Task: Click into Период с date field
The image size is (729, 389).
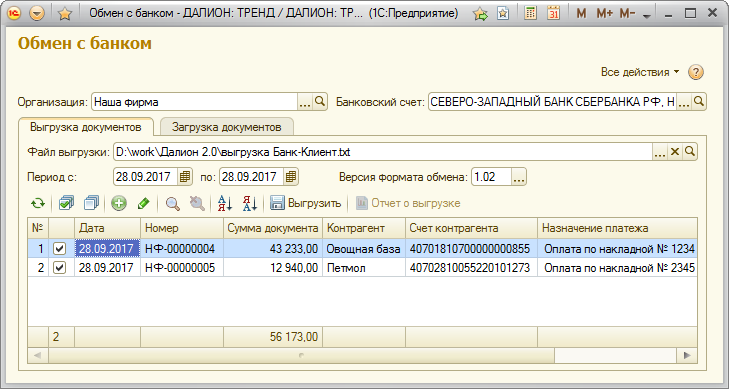Action: pyautogui.click(x=146, y=177)
